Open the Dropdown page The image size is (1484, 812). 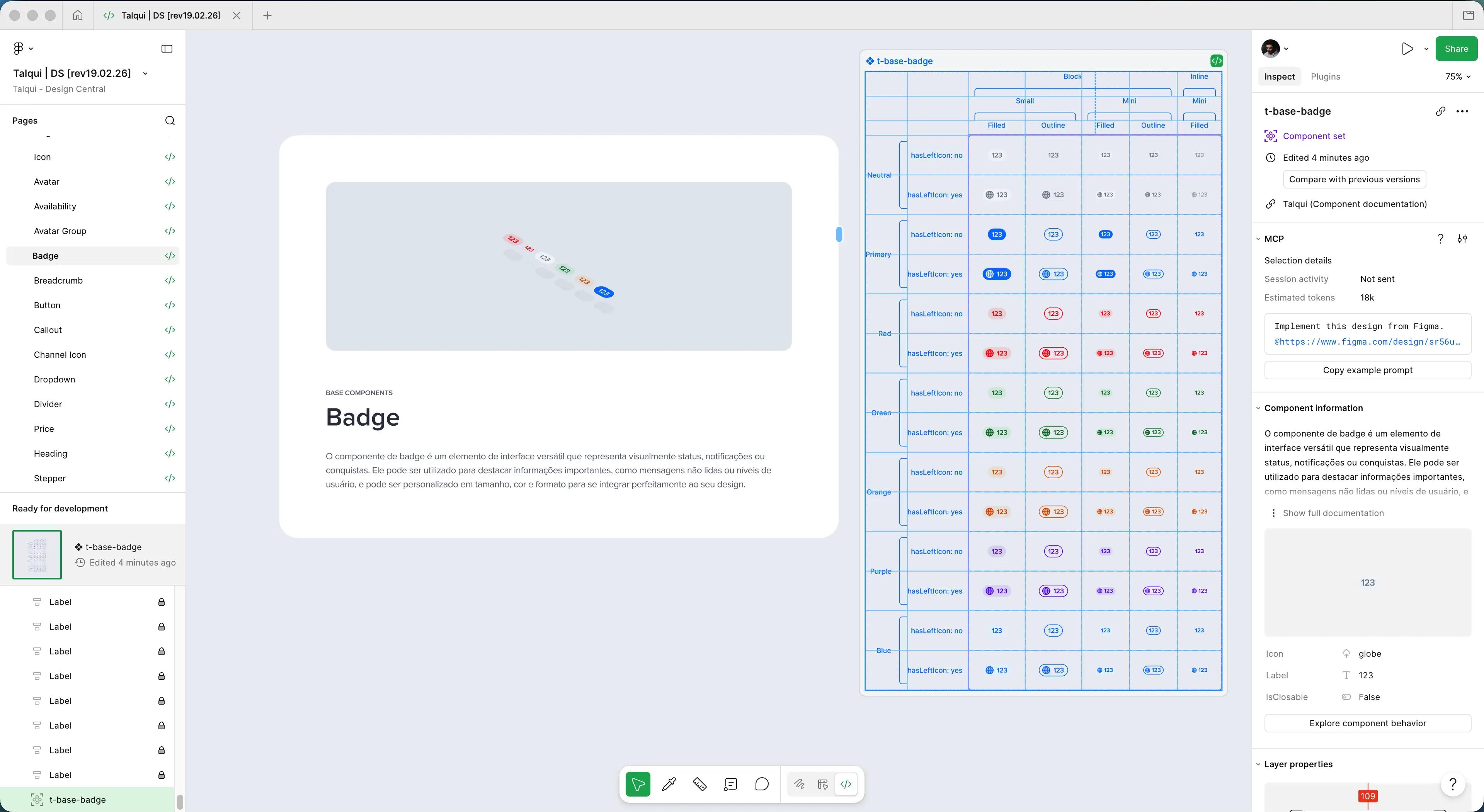(54, 379)
